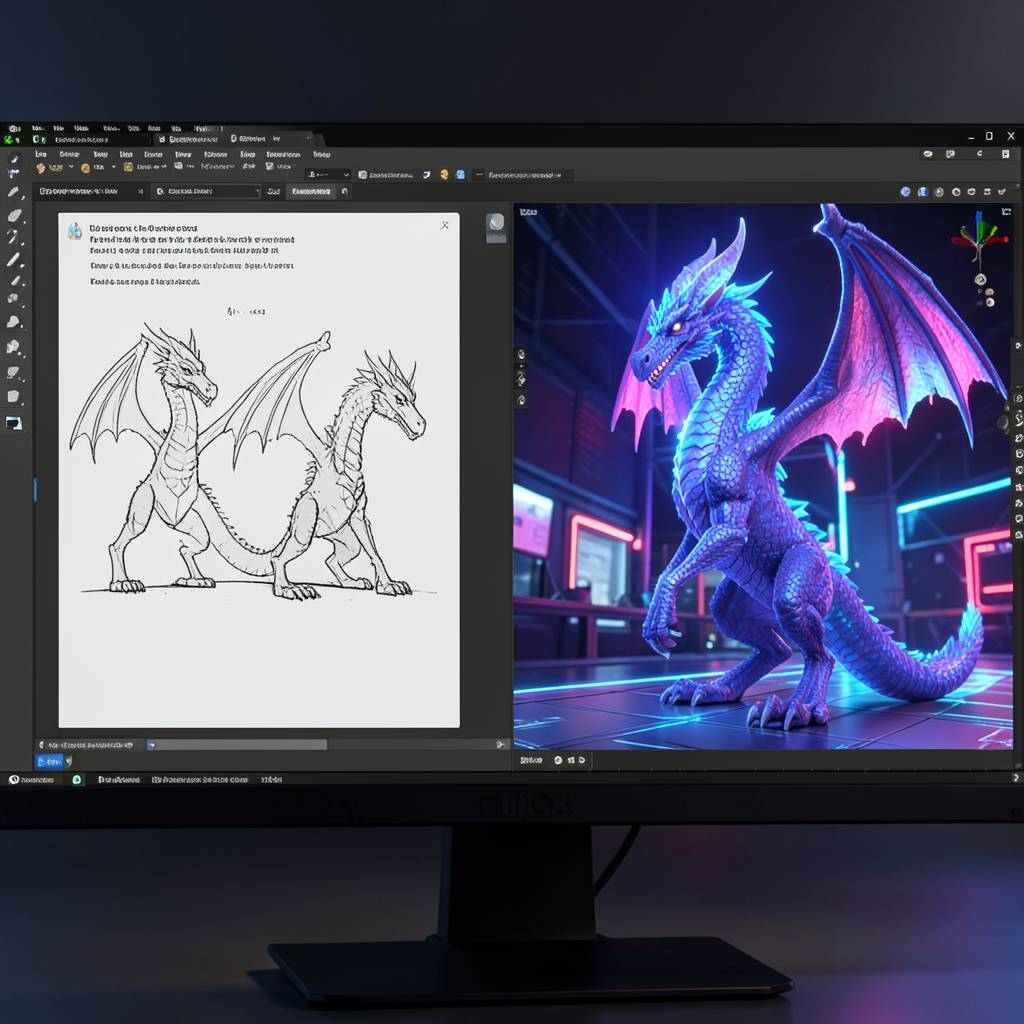Click the small icon right of the highlighted button
This screenshot has width=1024, height=1024.
tap(345, 191)
